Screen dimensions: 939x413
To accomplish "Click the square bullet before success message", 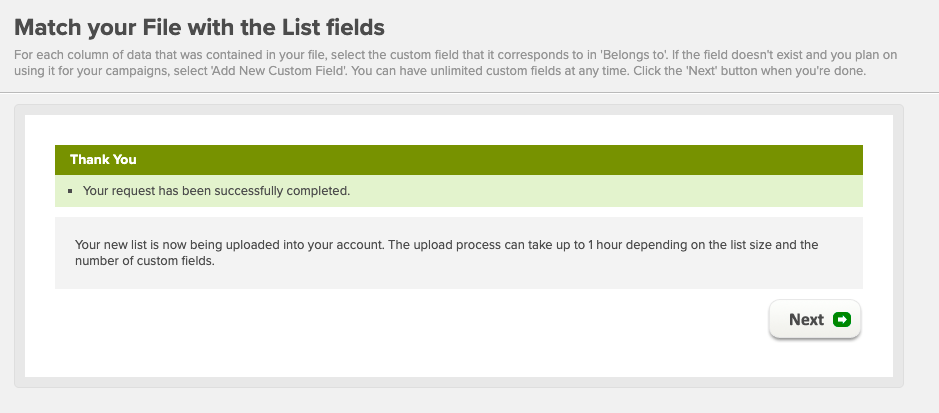I will (70, 192).
